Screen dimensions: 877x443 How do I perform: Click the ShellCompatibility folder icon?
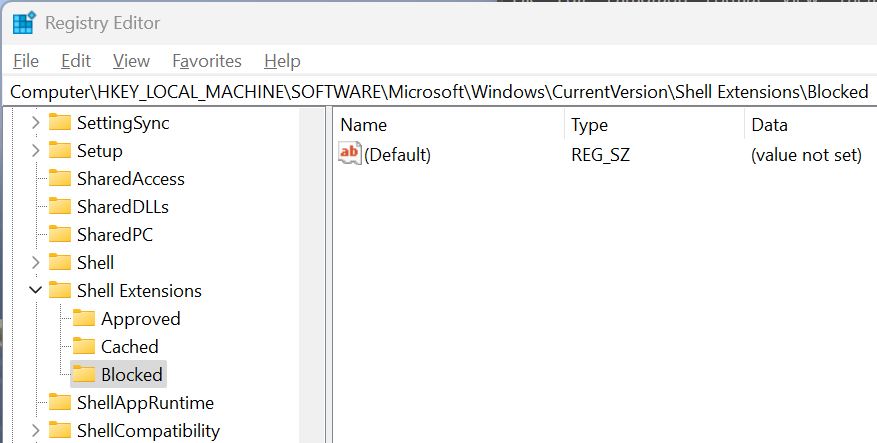click(x=60, y=430)
